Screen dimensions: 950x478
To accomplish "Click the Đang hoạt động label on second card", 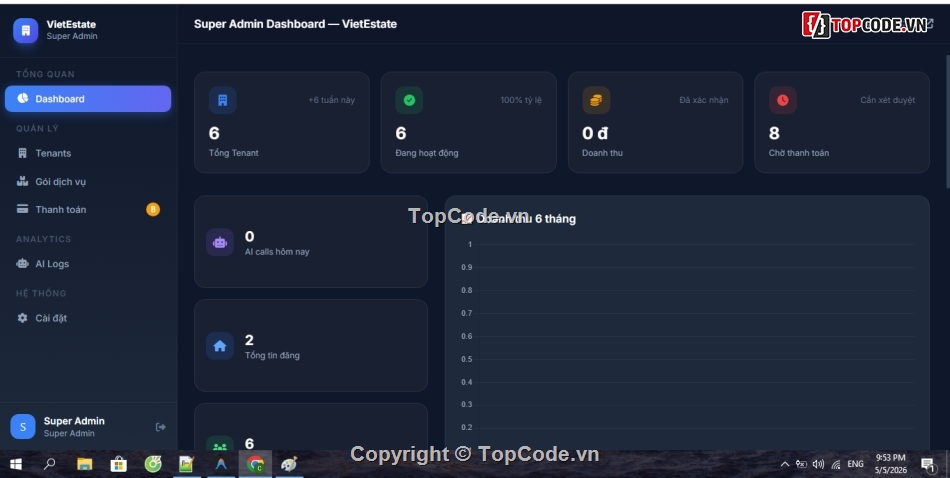I will point(427,153).
